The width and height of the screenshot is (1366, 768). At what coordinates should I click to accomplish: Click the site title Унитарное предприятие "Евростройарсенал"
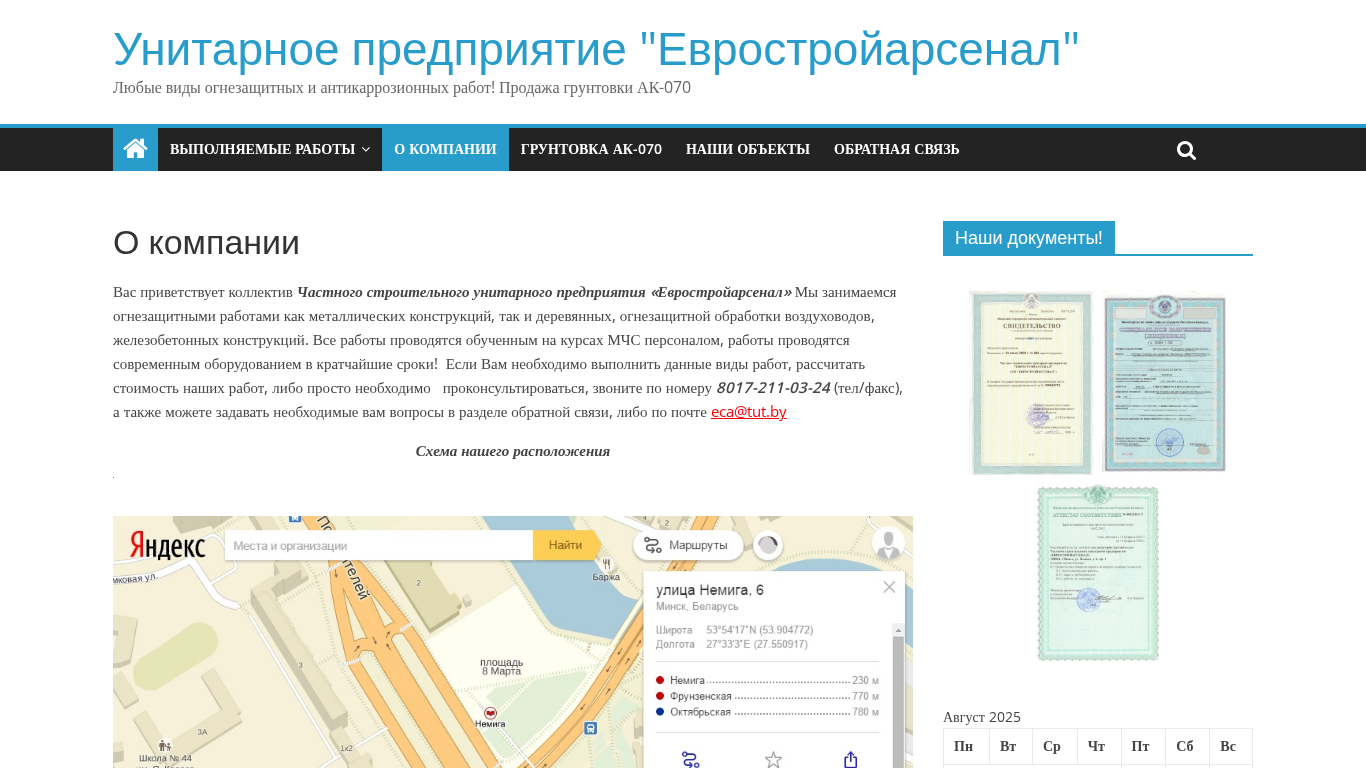(596, 49)
